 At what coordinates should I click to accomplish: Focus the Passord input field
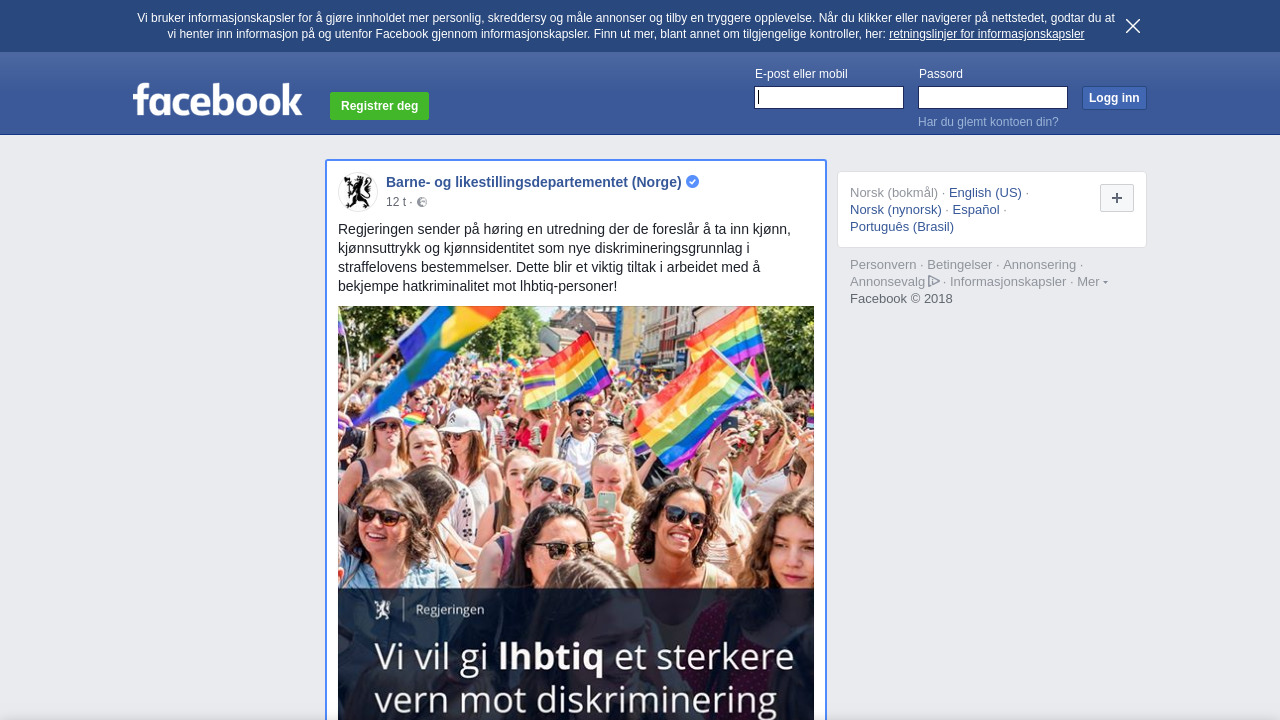(x=993, y=97)
